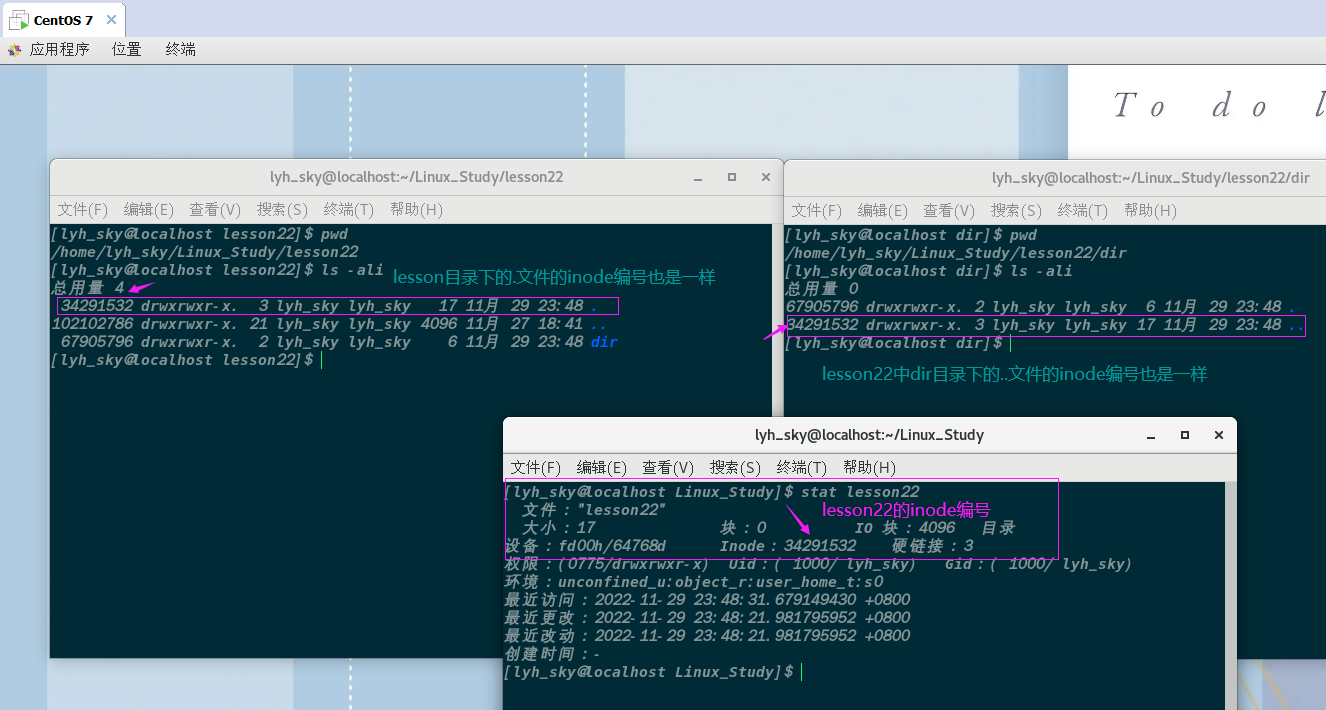This screenshot has width=1326, height=710.
Task: Click the '最近更改' timestamp line
Action: [708, 618]
